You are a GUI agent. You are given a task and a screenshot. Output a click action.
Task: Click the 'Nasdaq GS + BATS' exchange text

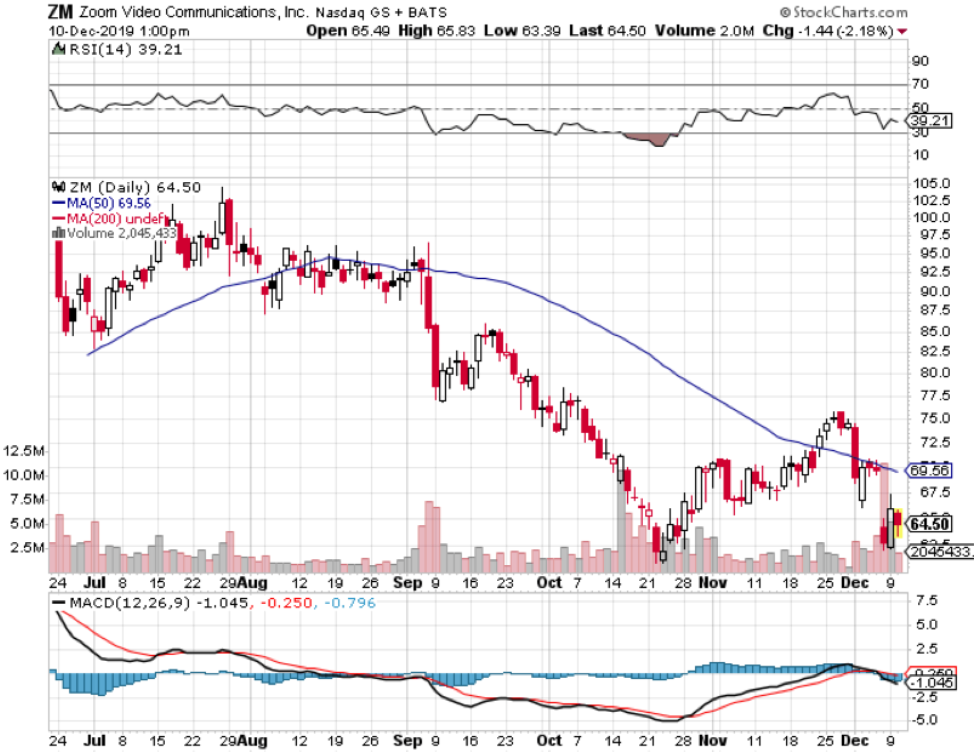coord(381,12)
